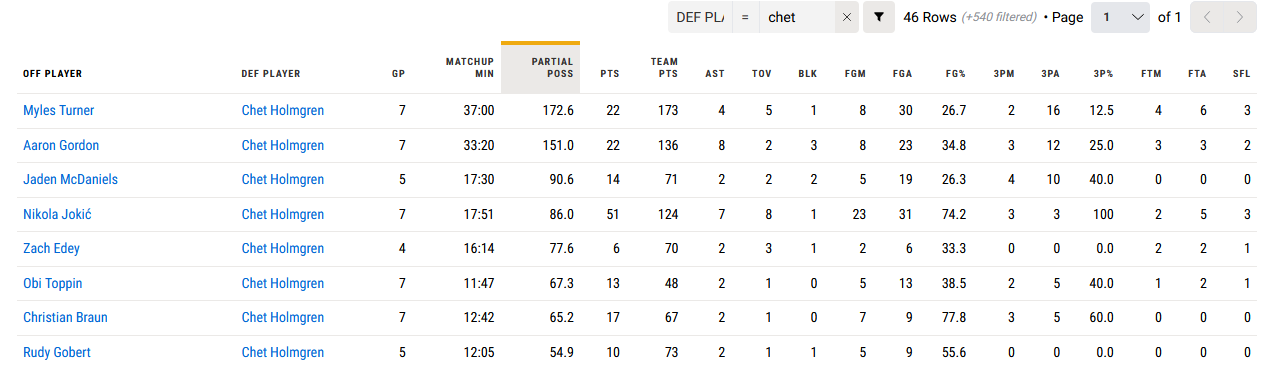The image size is (1272, 368).
Task: Sort table by 3P% column
Action: [x=1103, y=74]
